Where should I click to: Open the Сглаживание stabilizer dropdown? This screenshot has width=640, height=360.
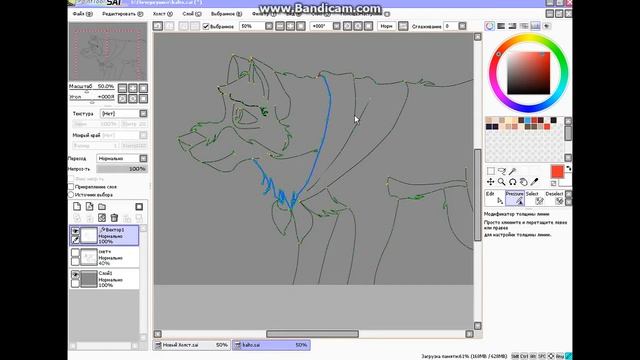coord(462,26)
